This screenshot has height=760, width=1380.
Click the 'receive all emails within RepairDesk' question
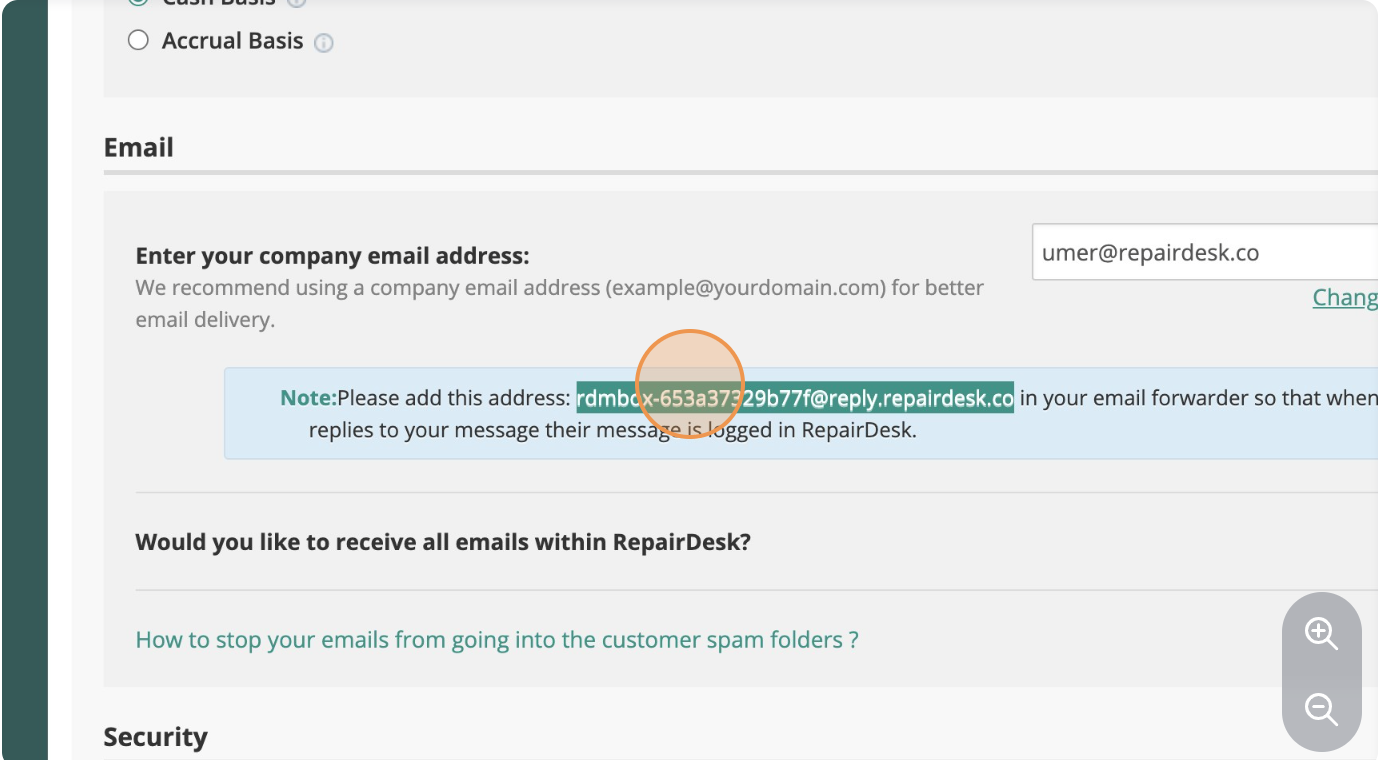[443, 542]
